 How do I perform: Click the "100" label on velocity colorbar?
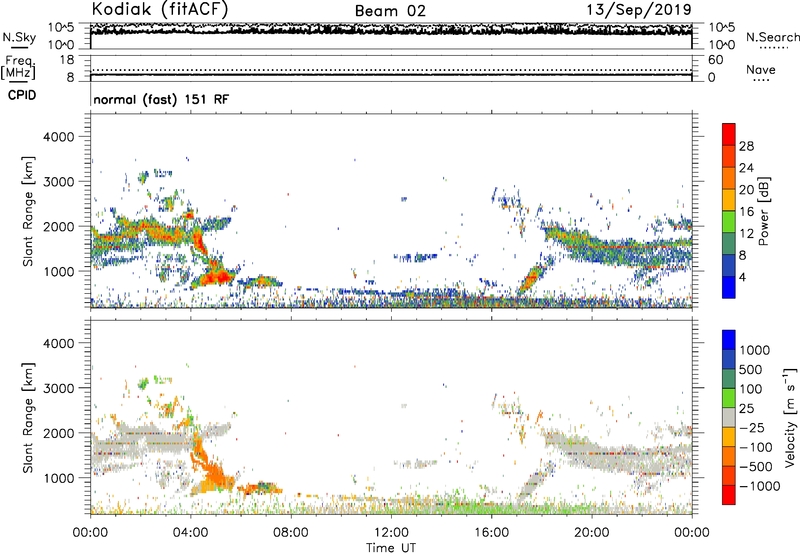(751, 389)
